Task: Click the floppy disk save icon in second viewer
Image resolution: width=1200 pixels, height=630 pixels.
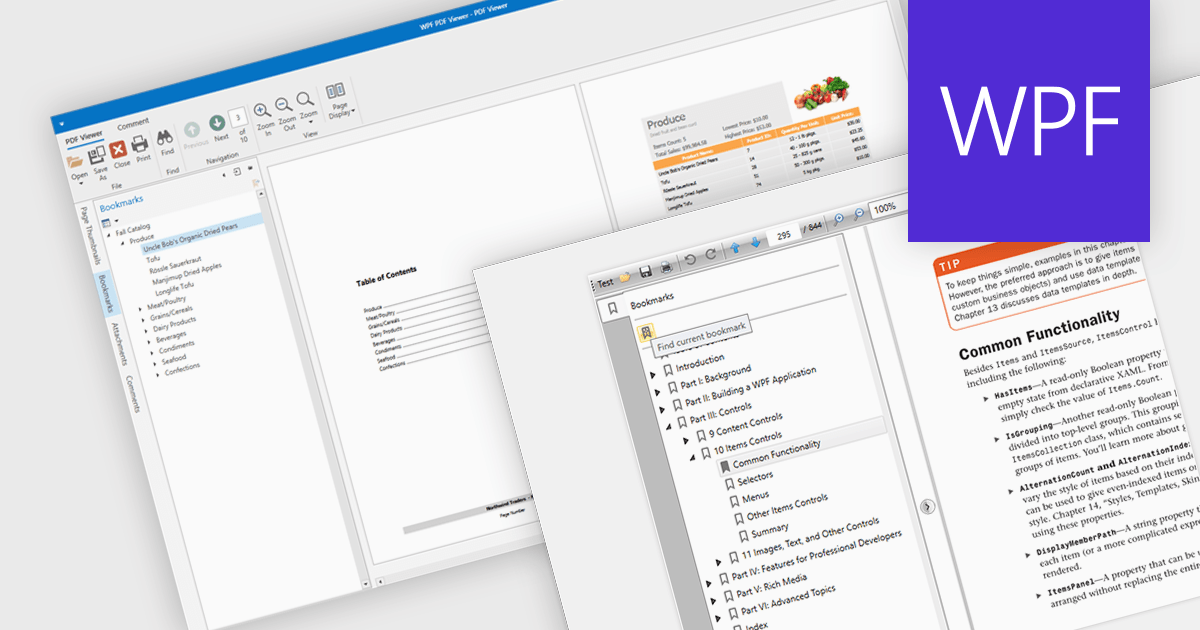Action: (644, 271)
